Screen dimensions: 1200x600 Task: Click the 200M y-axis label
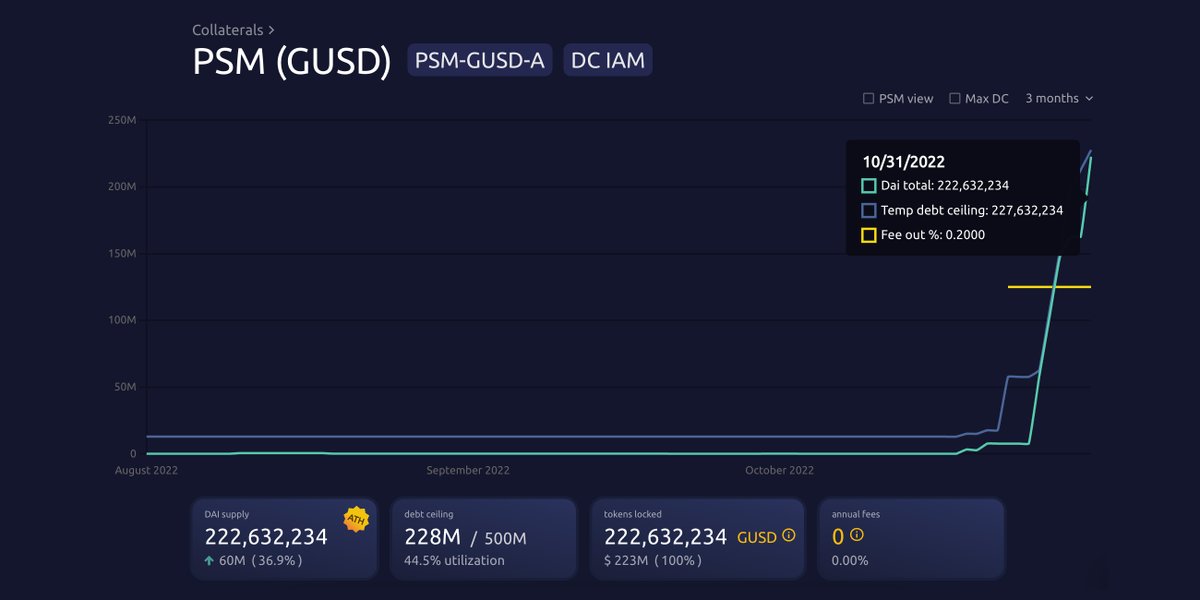click(x=121, y=187)
